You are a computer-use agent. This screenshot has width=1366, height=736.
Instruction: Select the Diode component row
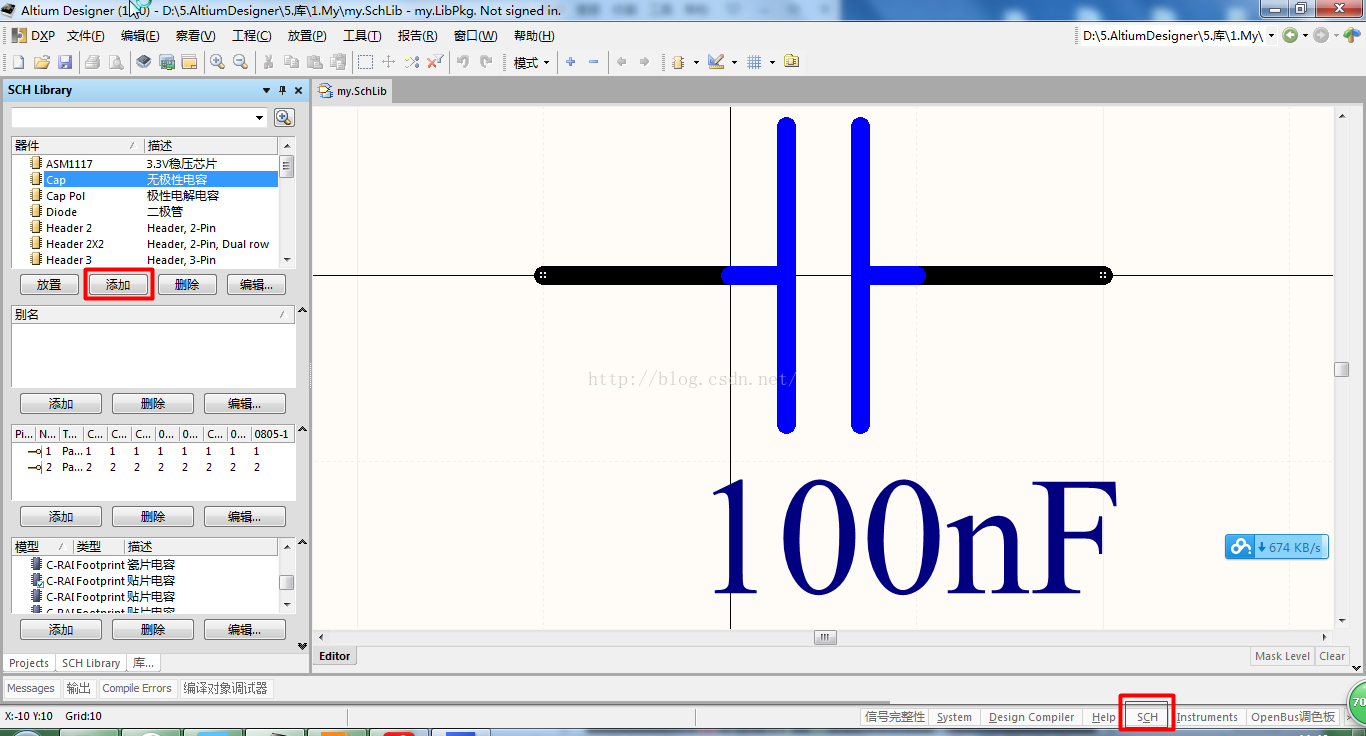[x=145, y=212]
